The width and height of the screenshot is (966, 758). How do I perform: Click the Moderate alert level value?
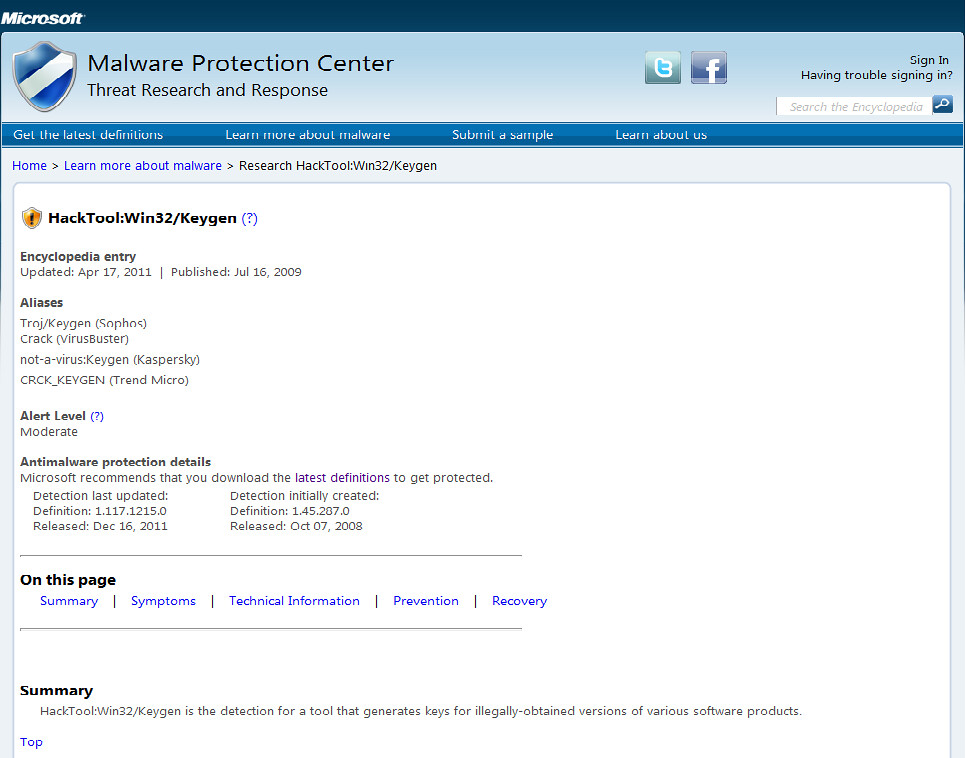(x=49, y=432)
